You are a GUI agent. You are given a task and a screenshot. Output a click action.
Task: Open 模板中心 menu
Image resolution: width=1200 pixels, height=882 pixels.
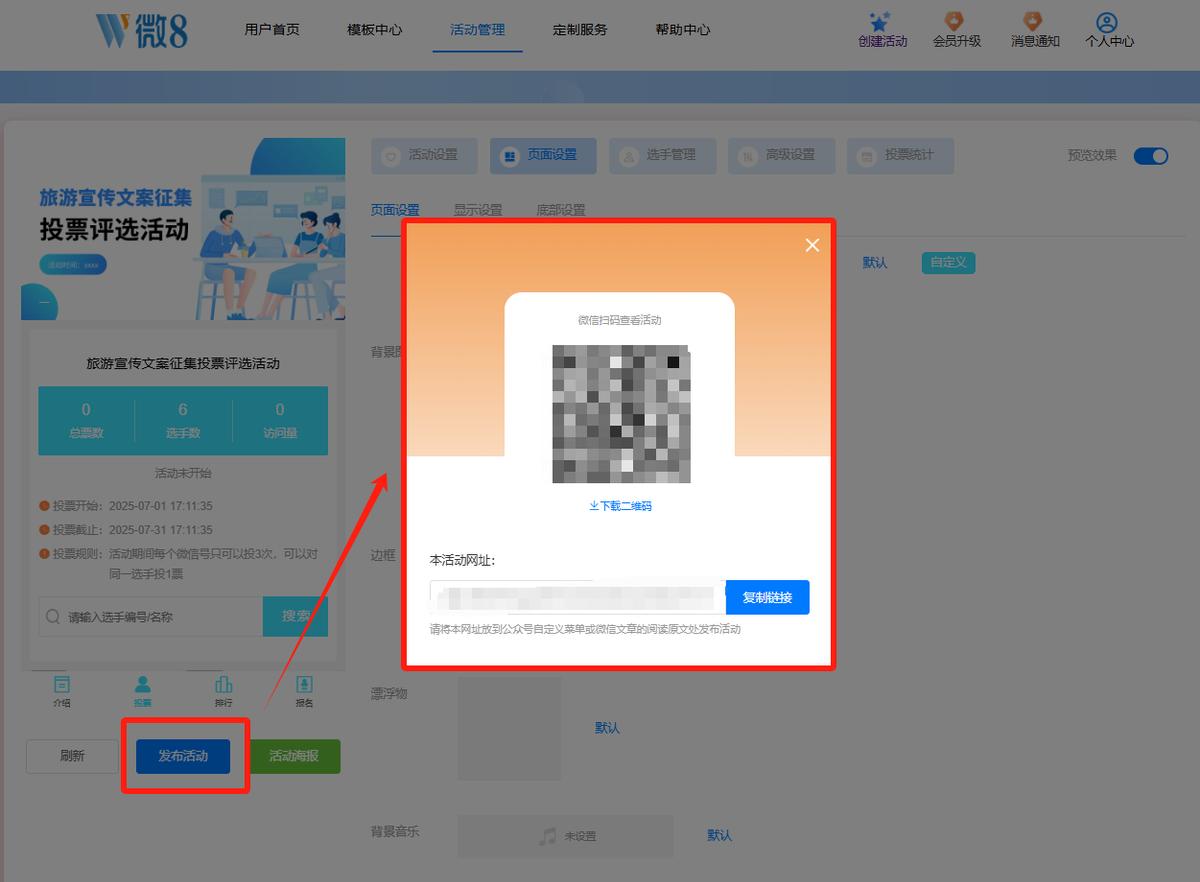pos(374,30)
